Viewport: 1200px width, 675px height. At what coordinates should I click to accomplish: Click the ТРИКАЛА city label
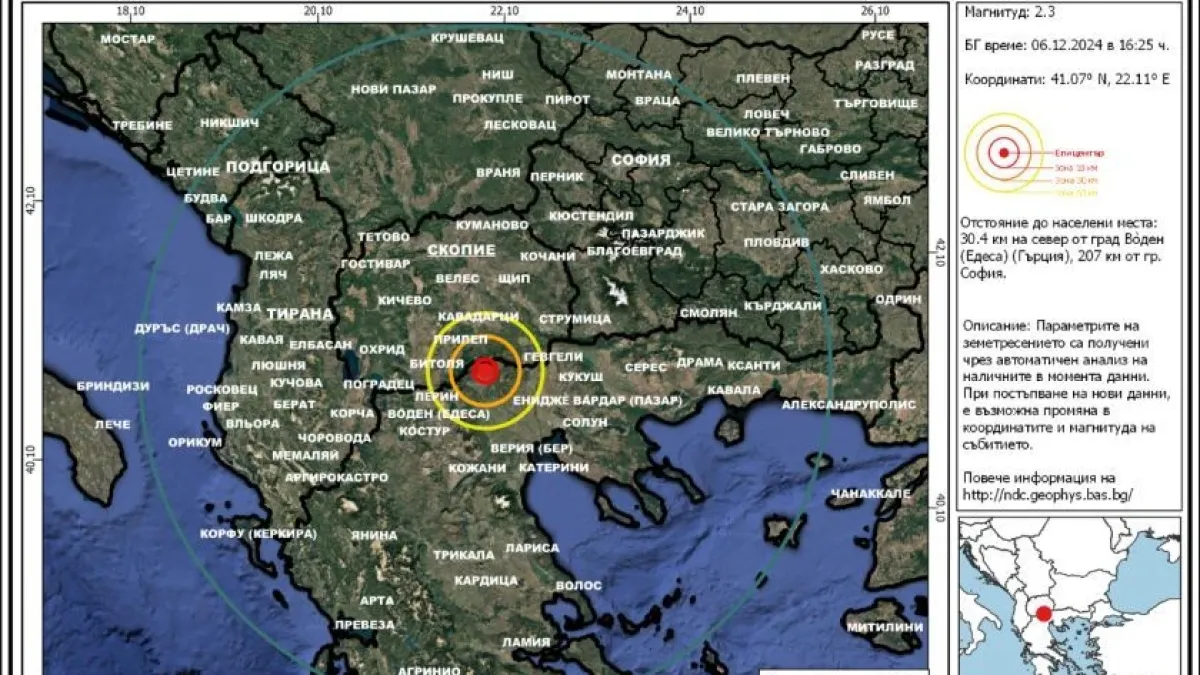click(464, 555)
